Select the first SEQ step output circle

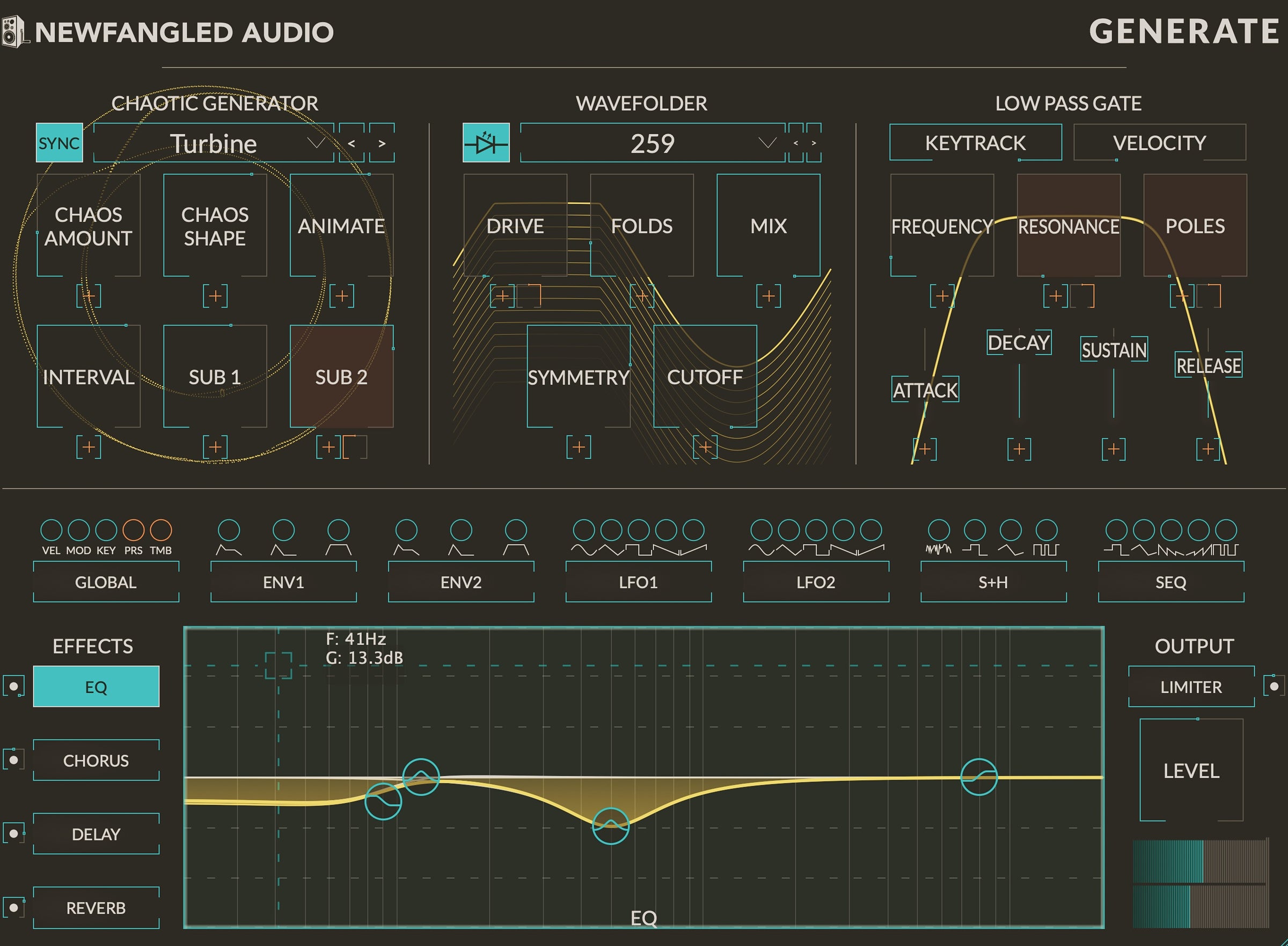tap(1116, 530)
